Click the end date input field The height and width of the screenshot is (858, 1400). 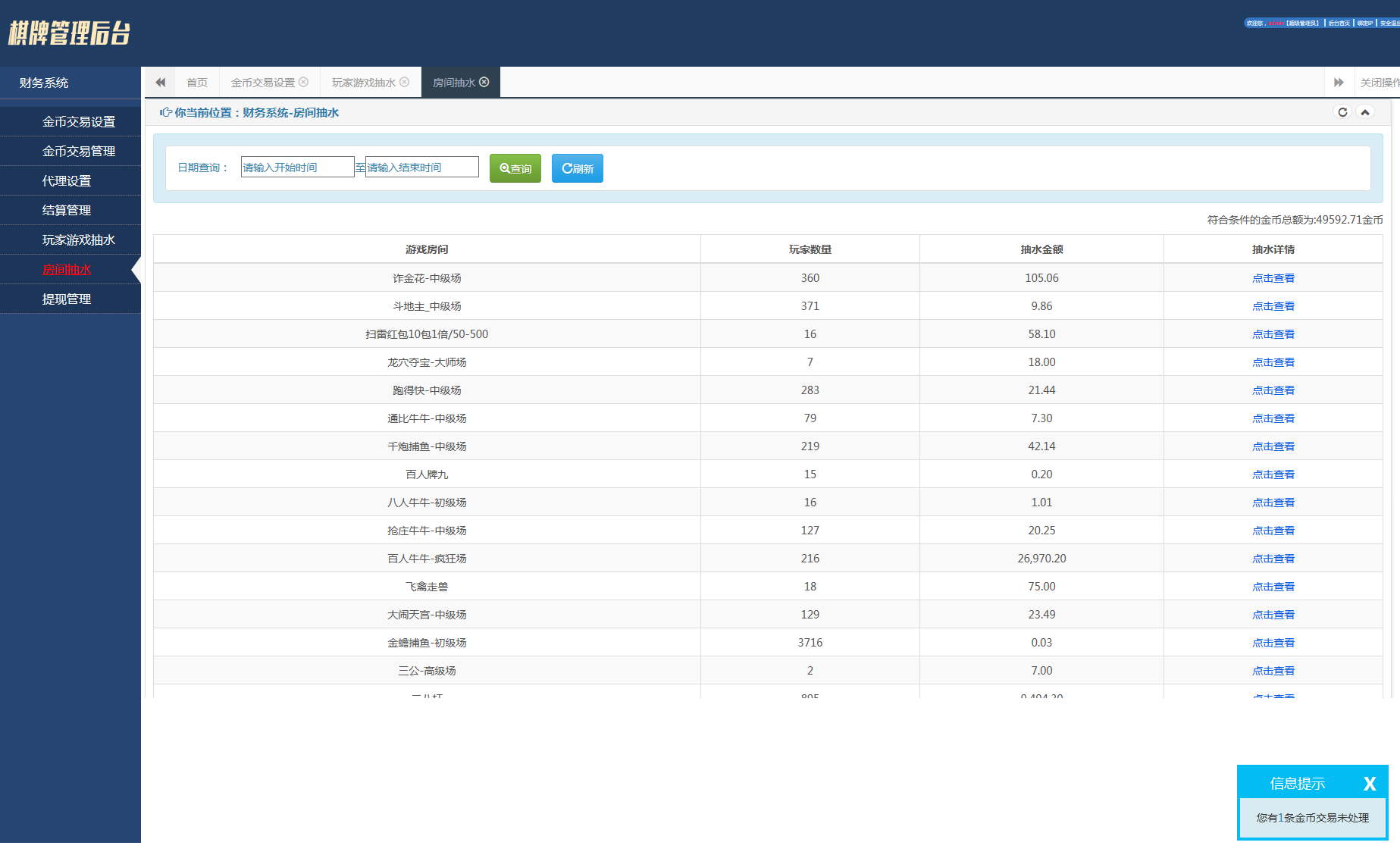(x=422, y=168)
